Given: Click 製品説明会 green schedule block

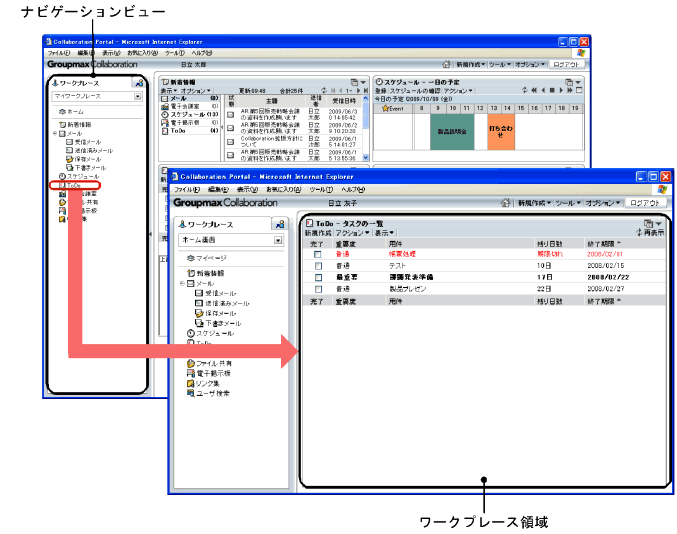Looking at the screenshot, I should click(452, 132).
